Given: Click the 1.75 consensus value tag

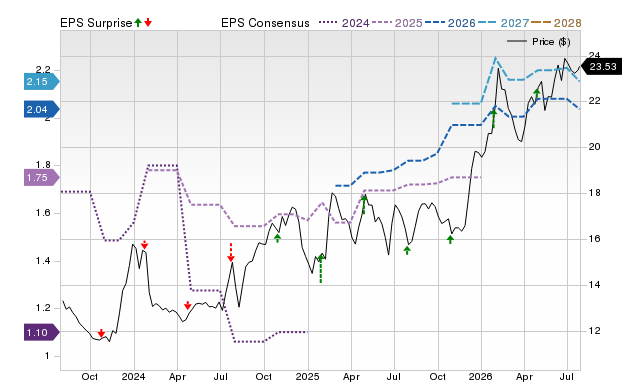Looking at the screenshot, I should tap(41, 178).
